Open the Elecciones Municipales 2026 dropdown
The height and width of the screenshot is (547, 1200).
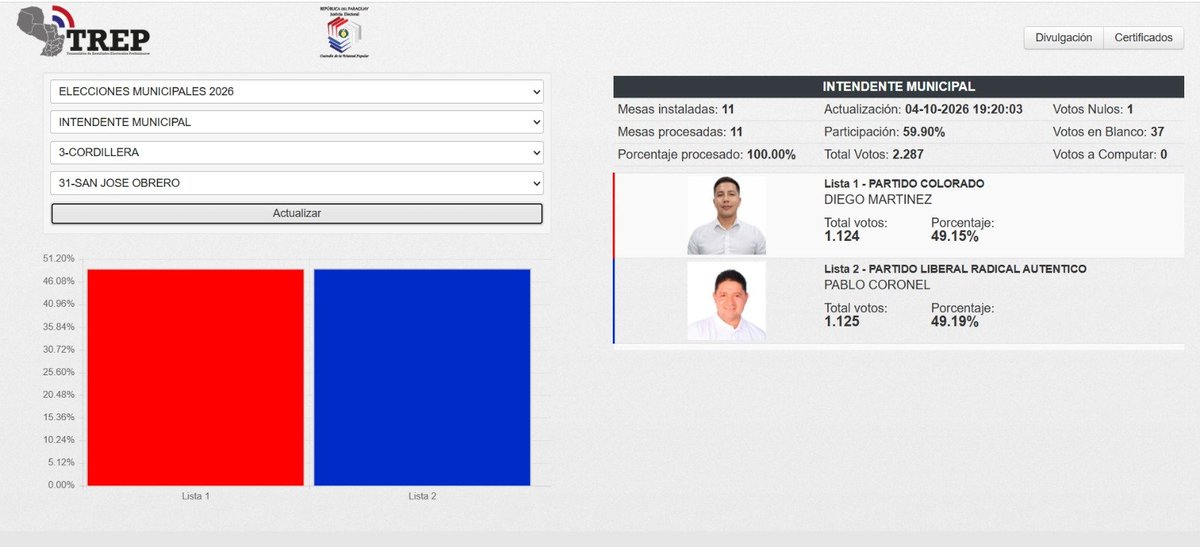pyautogui.click(x=297, y=91)
